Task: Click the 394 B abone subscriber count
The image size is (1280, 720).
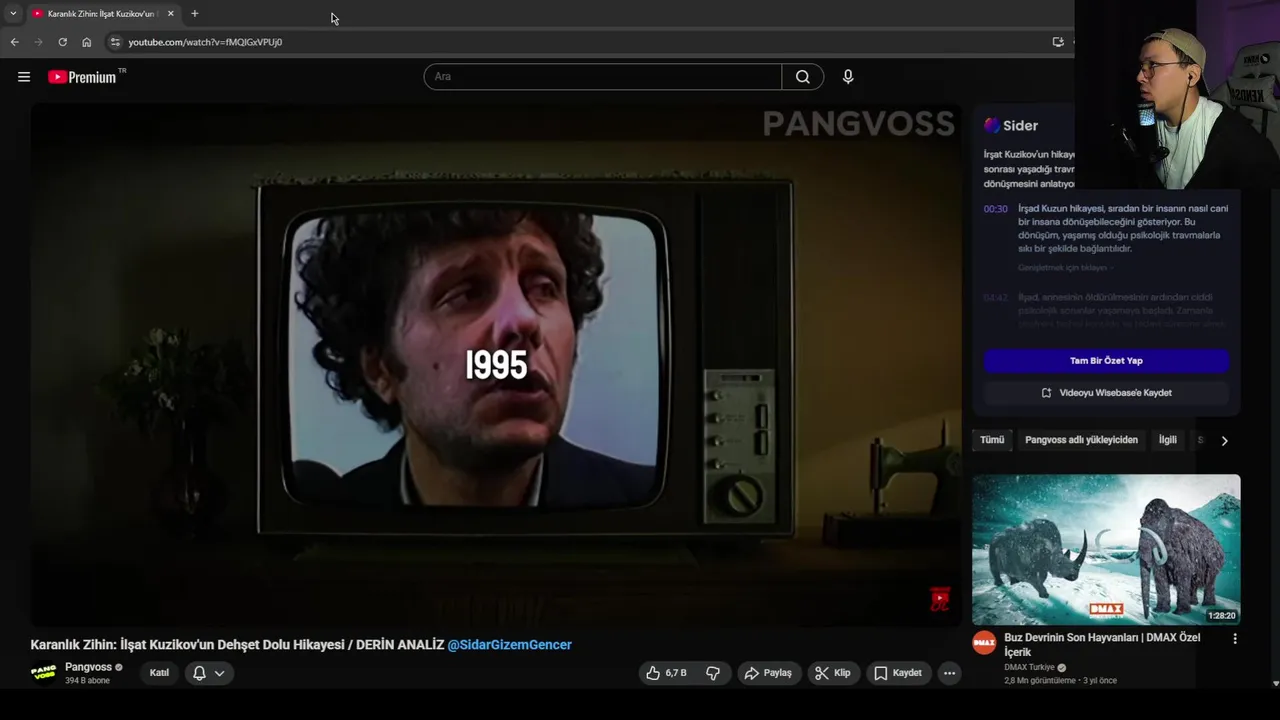Action: coord(87,681)
